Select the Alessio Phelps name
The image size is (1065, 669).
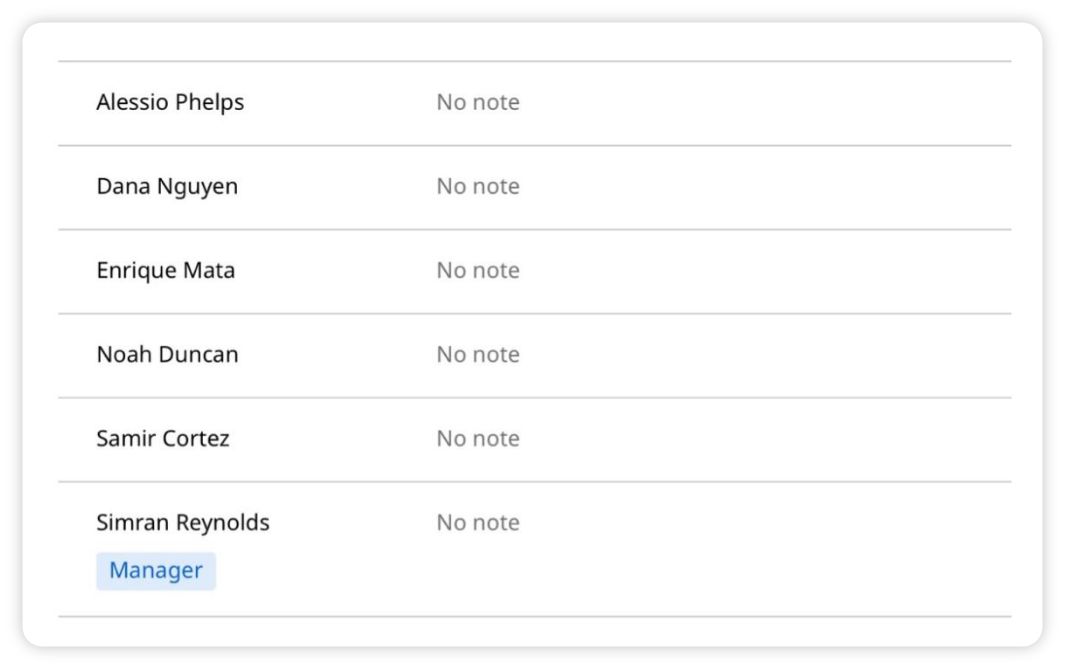170,103
